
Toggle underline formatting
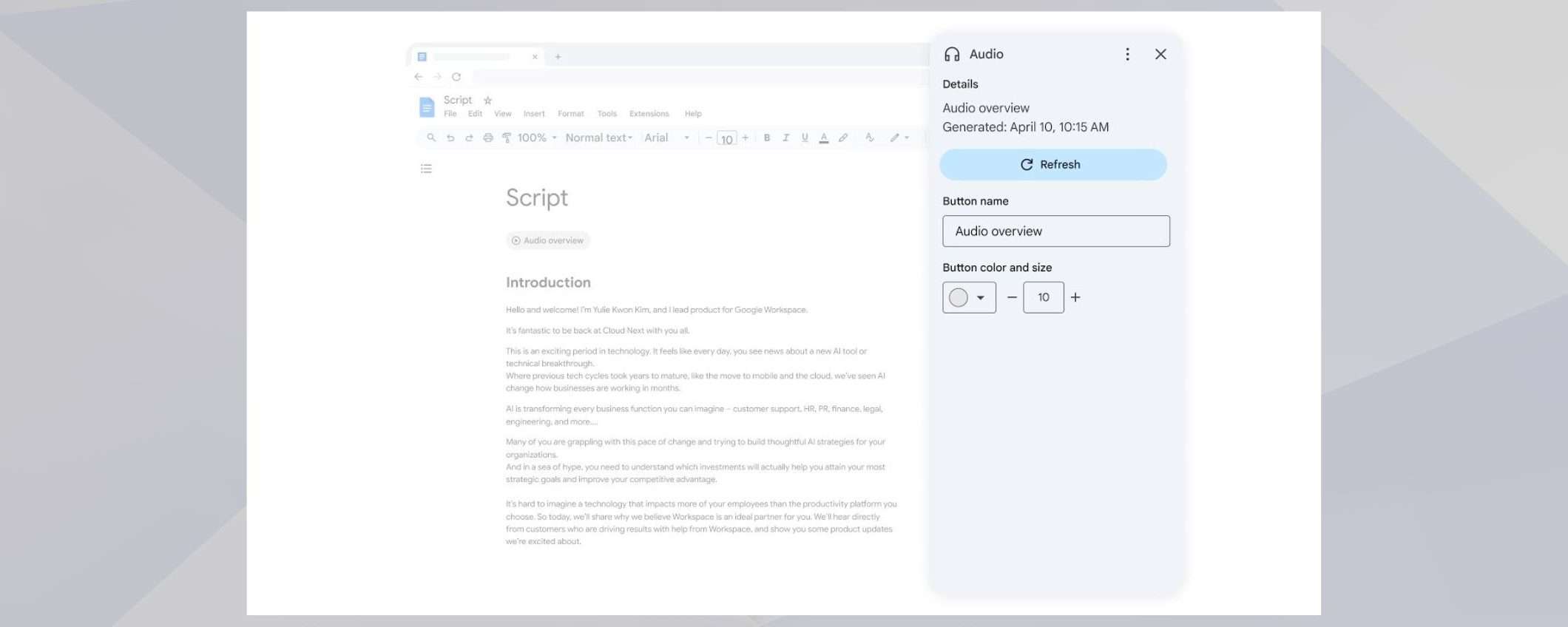pos(805,138)
